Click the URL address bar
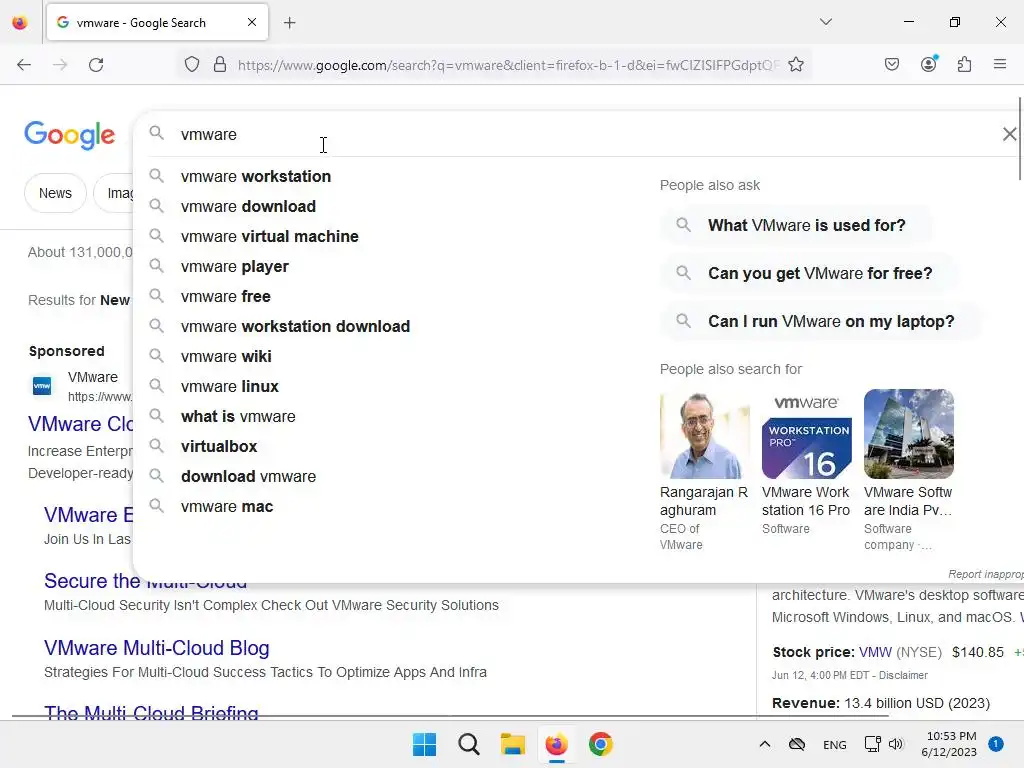1024x768 pixels. (509, 65)
